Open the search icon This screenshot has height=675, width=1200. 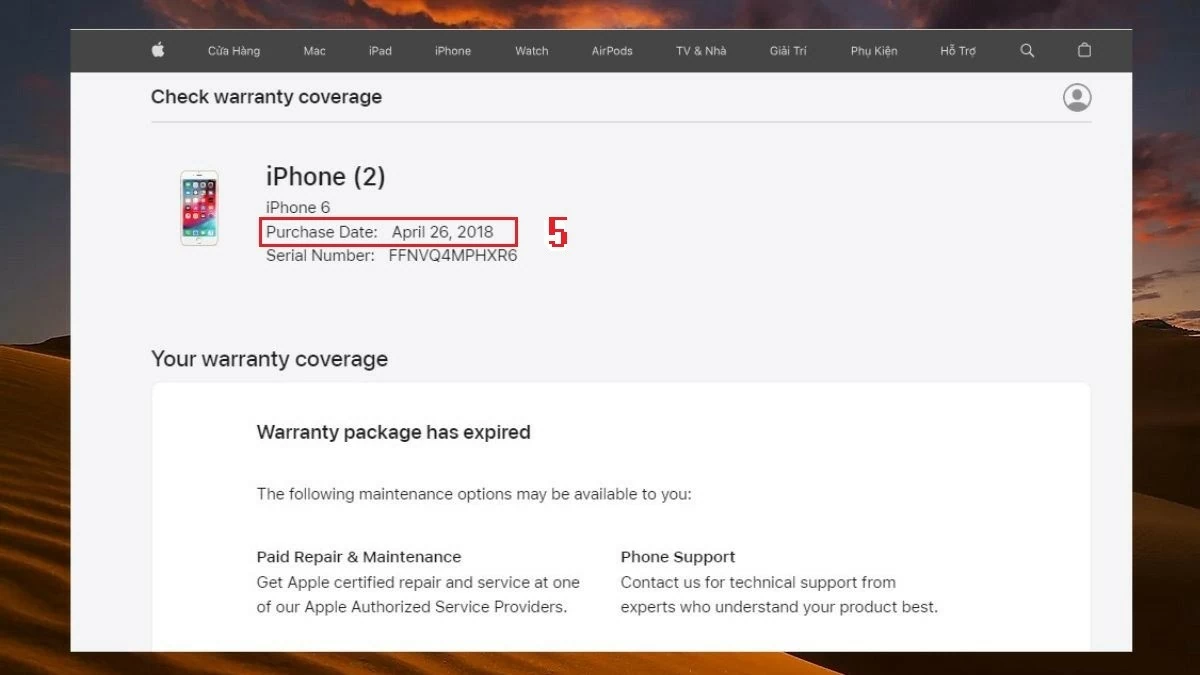(x=1026, y=50)
